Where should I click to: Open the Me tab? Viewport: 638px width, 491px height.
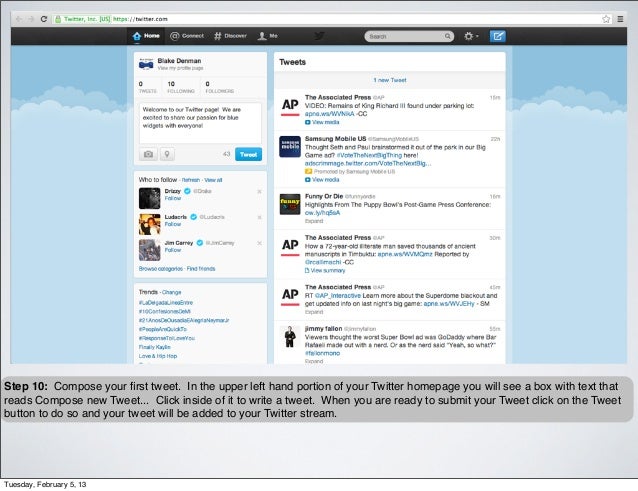[268, 36]
